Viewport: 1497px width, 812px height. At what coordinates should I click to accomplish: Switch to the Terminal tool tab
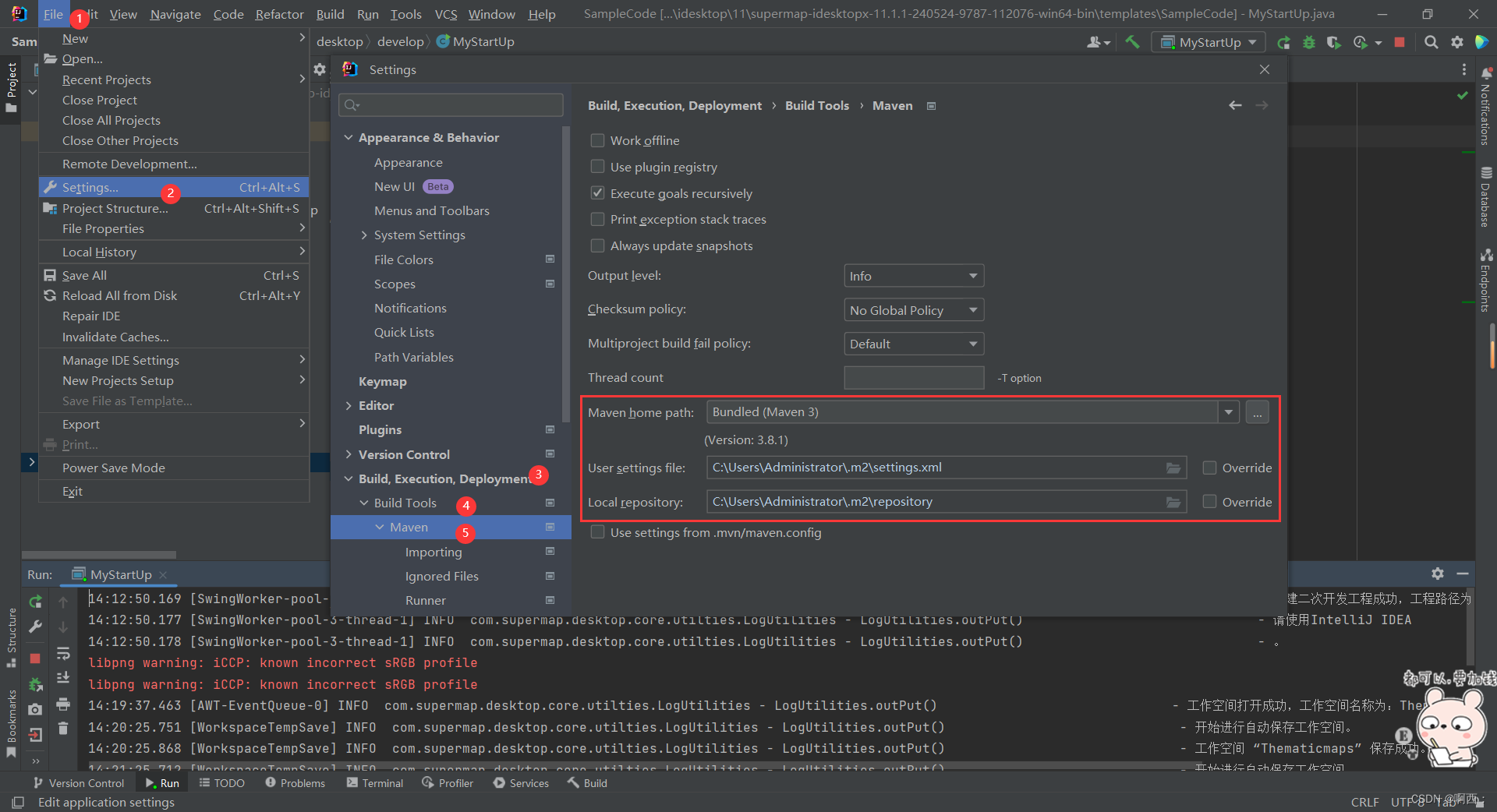tap(375, 783)
